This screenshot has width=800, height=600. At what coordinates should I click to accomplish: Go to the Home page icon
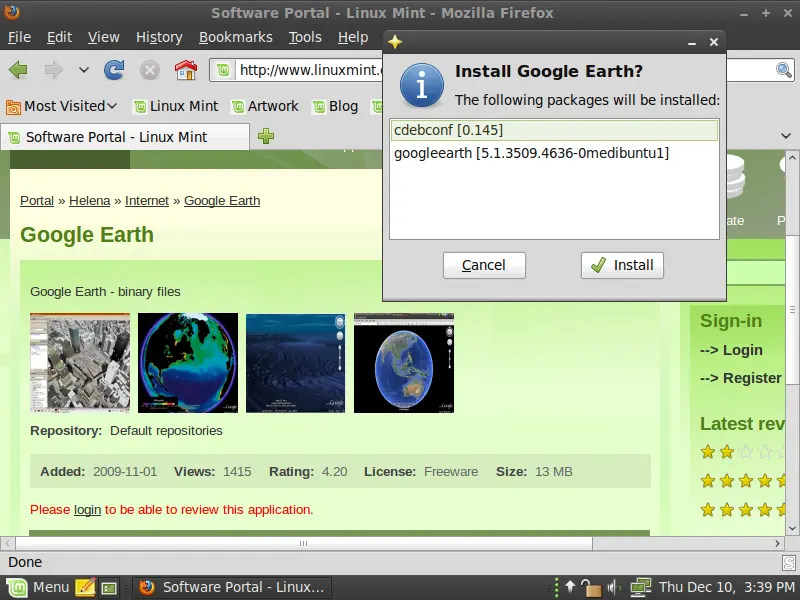tap(186, 70)
